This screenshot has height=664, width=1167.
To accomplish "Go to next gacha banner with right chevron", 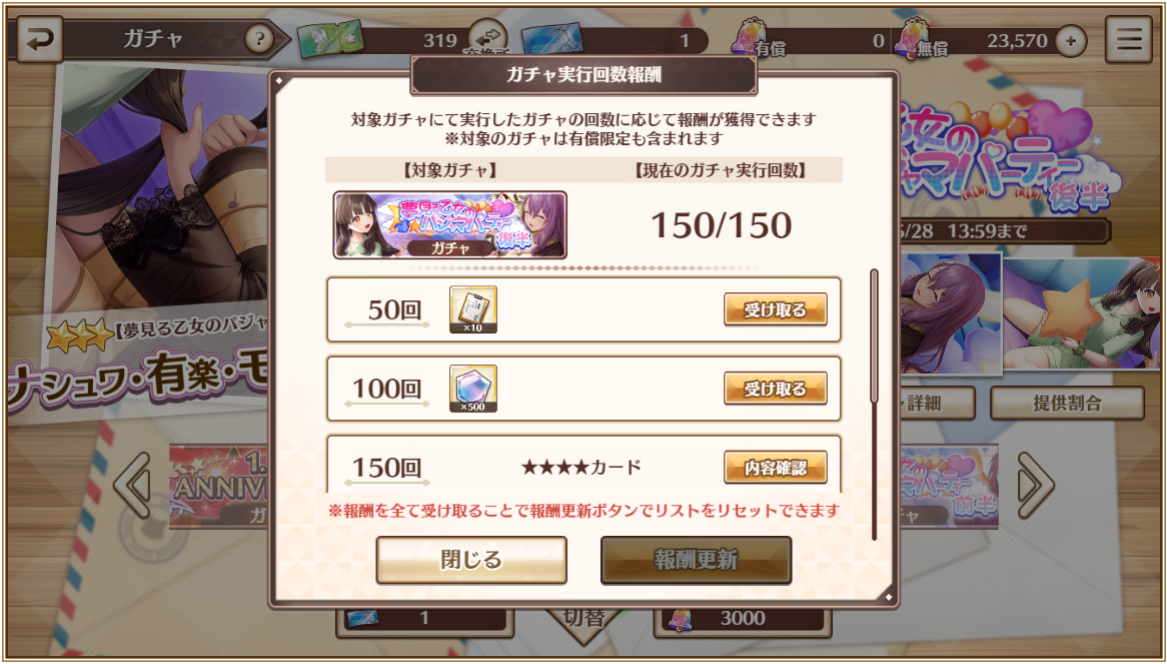I will click(1036, 485).
